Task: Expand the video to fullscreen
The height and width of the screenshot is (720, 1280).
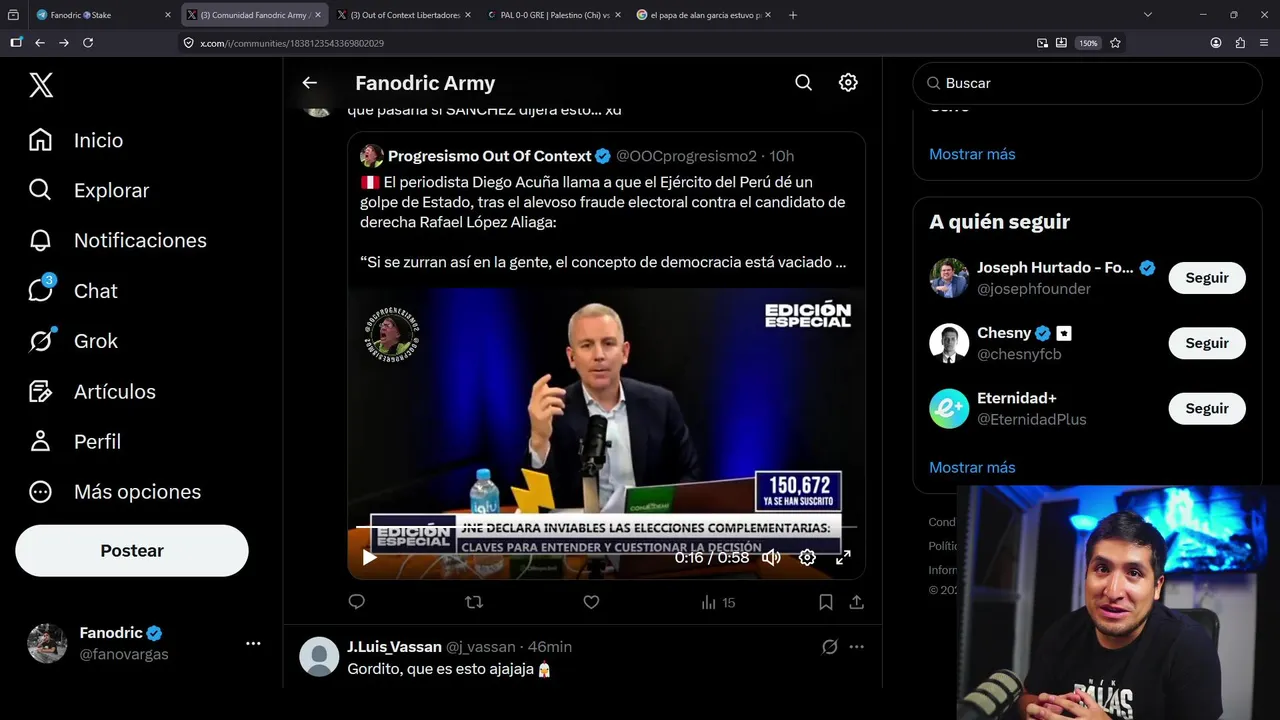Action: click(x=843, y=557)
